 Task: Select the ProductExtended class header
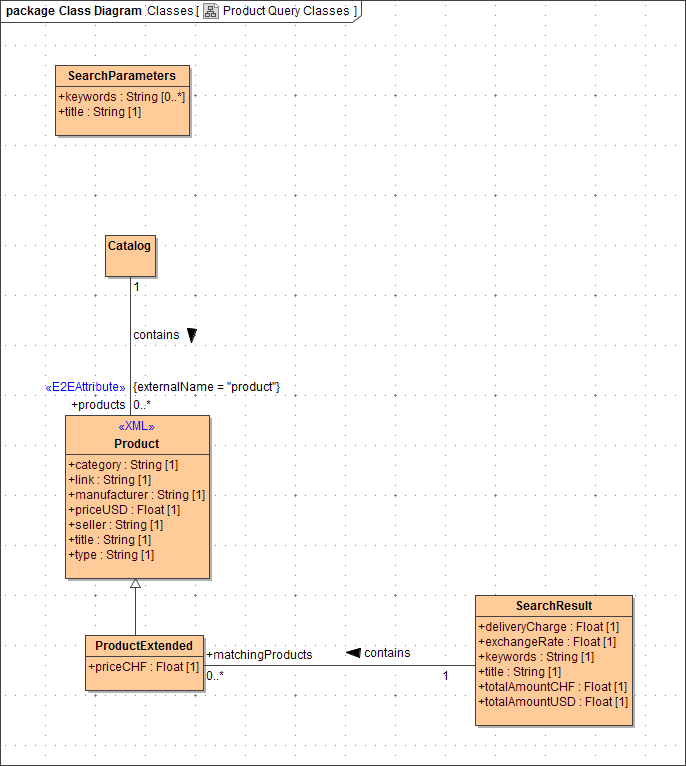click(145, 646)
